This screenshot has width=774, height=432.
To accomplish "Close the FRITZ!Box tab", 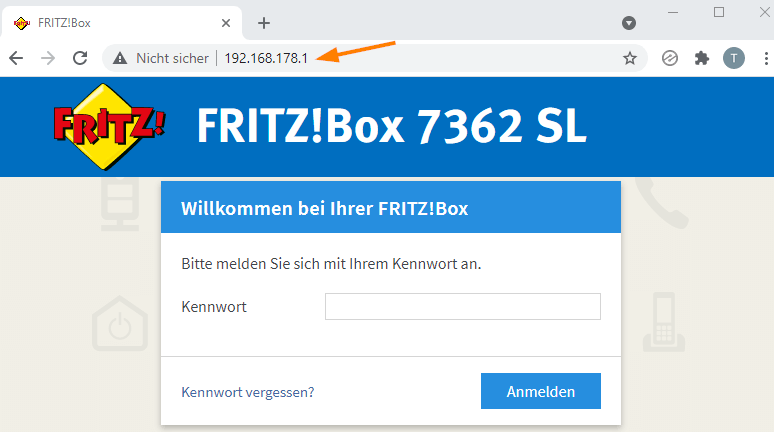I will tap(226, 23).
